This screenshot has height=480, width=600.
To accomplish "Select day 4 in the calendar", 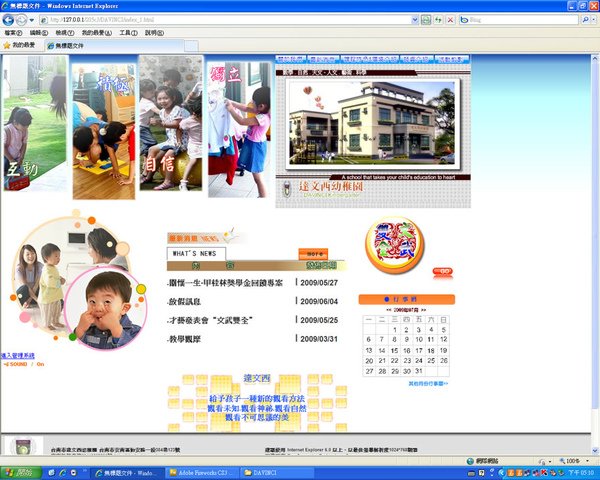I will 431,330.
